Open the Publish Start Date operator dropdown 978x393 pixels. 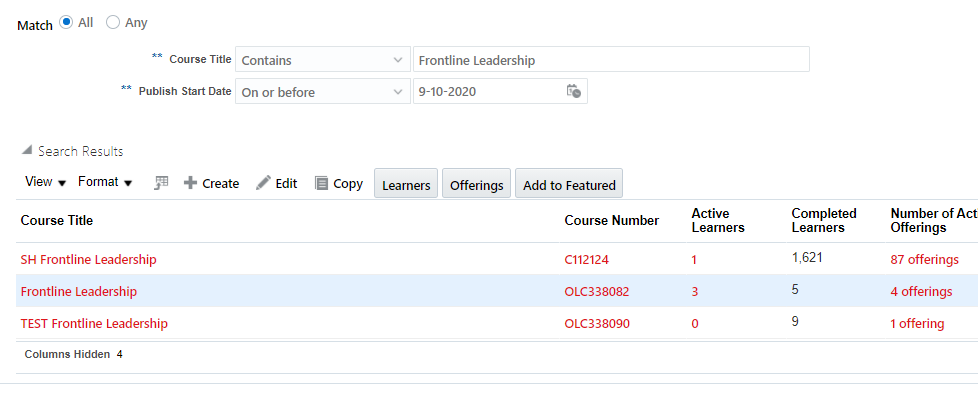[322, 92]
